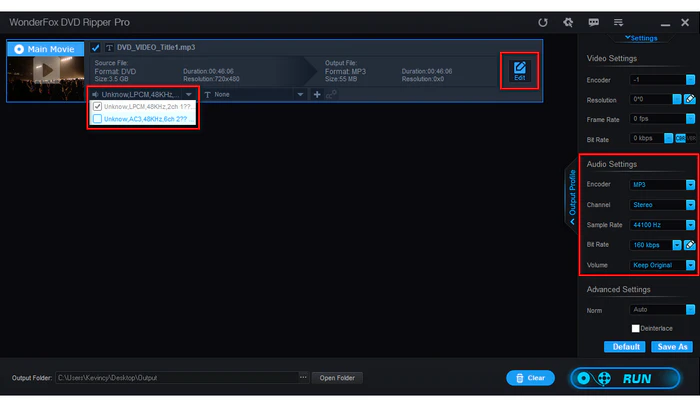The width and height of the screenshot is (700, 407).
Task: Open the subtitle None dropdown
Action: [x=300, y=95]
